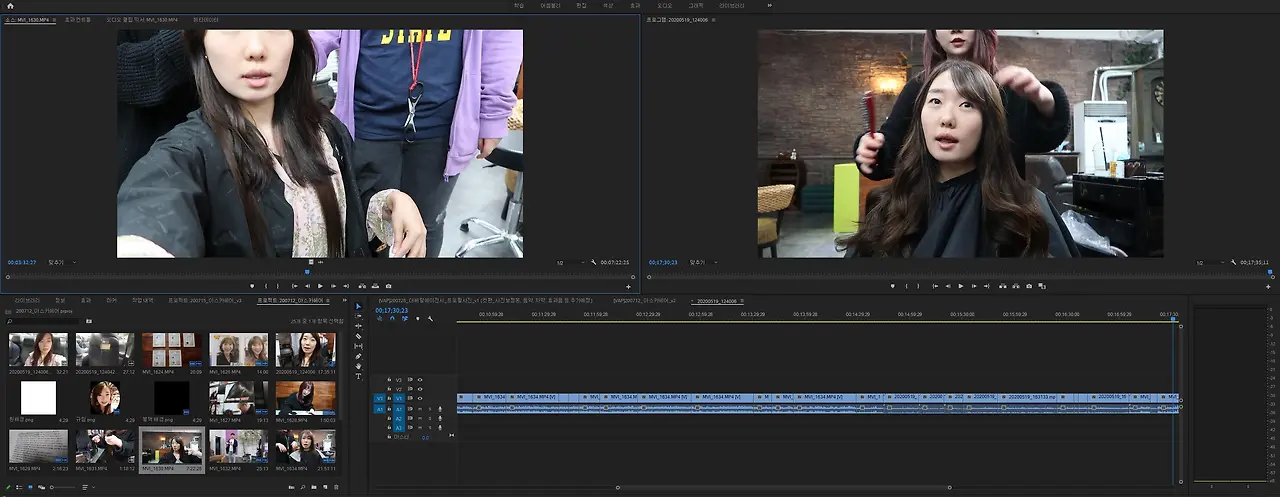This screenshot has width=1280, height=497.
Task: Adjust project thumbnail size slider
Action: [x=62, y=487]
